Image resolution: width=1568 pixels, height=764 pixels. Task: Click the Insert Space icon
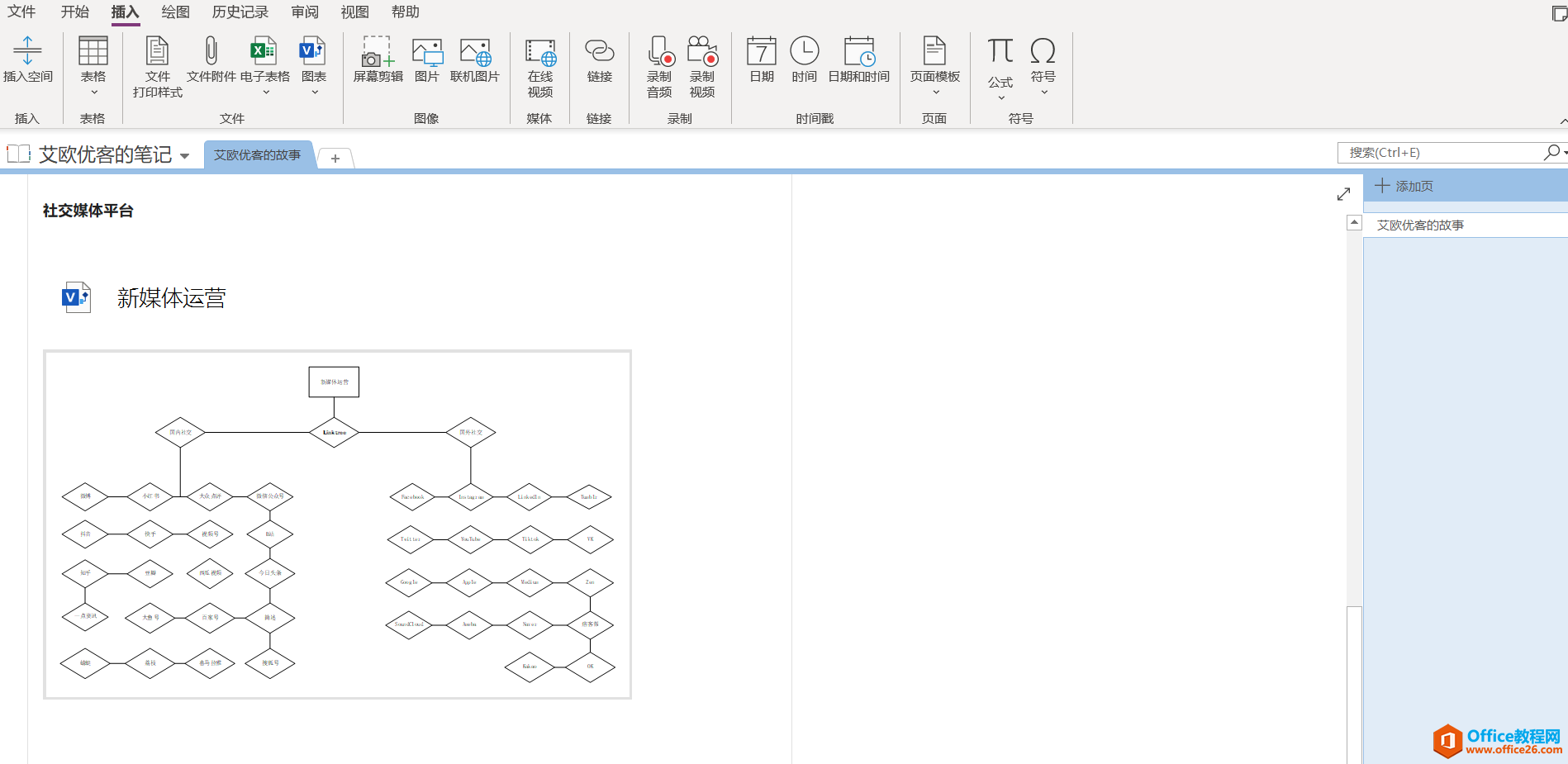(x=27, y=51)
